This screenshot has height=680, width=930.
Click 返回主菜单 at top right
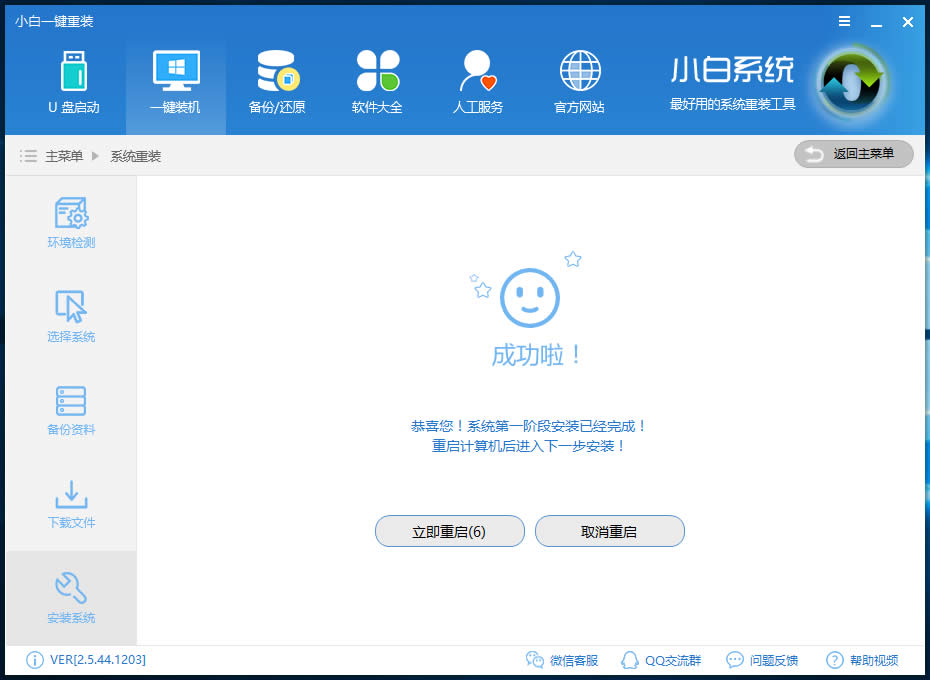[x=853, y=154]
